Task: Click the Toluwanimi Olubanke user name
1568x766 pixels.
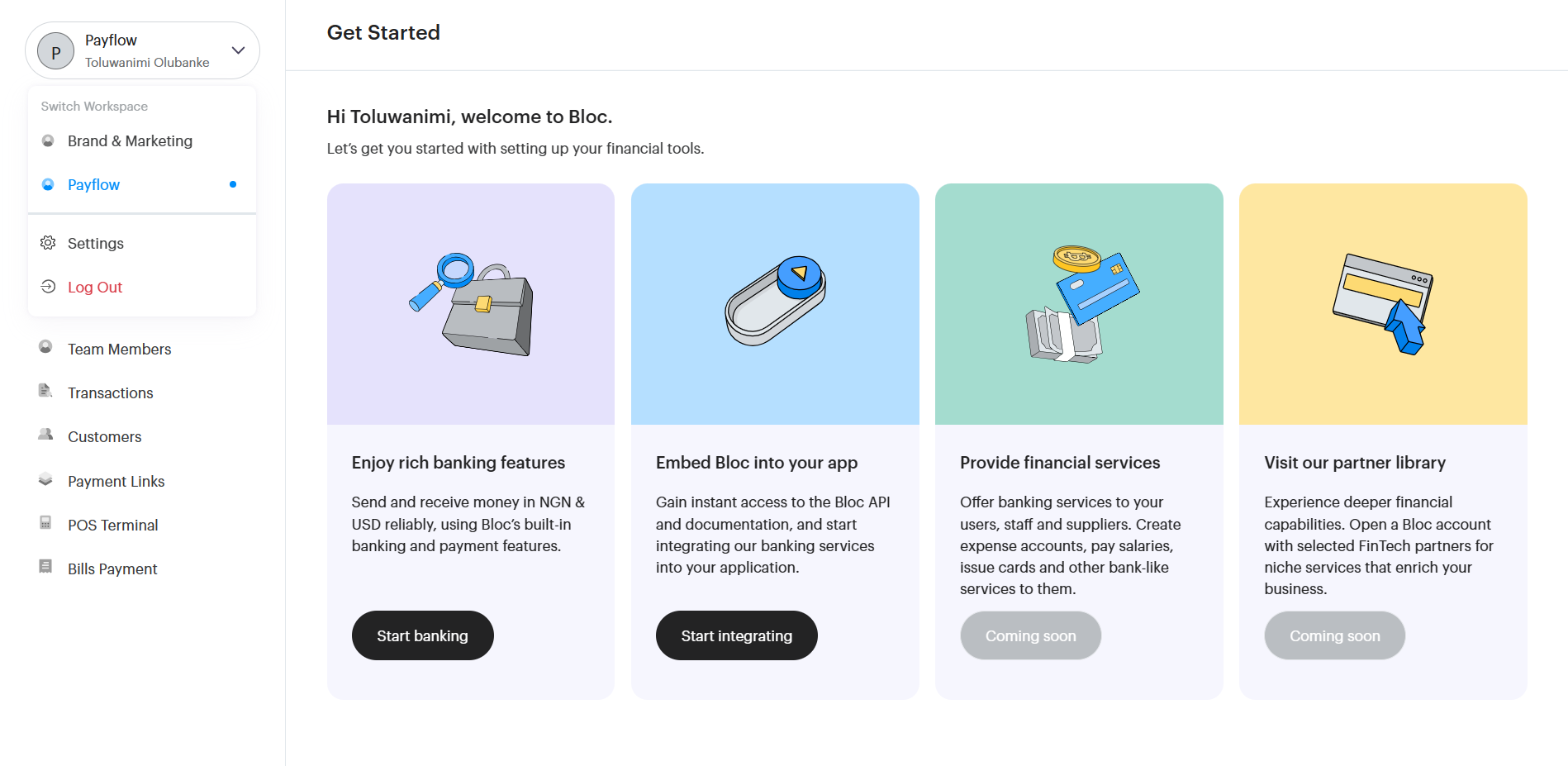Action: tap(147, 63)
